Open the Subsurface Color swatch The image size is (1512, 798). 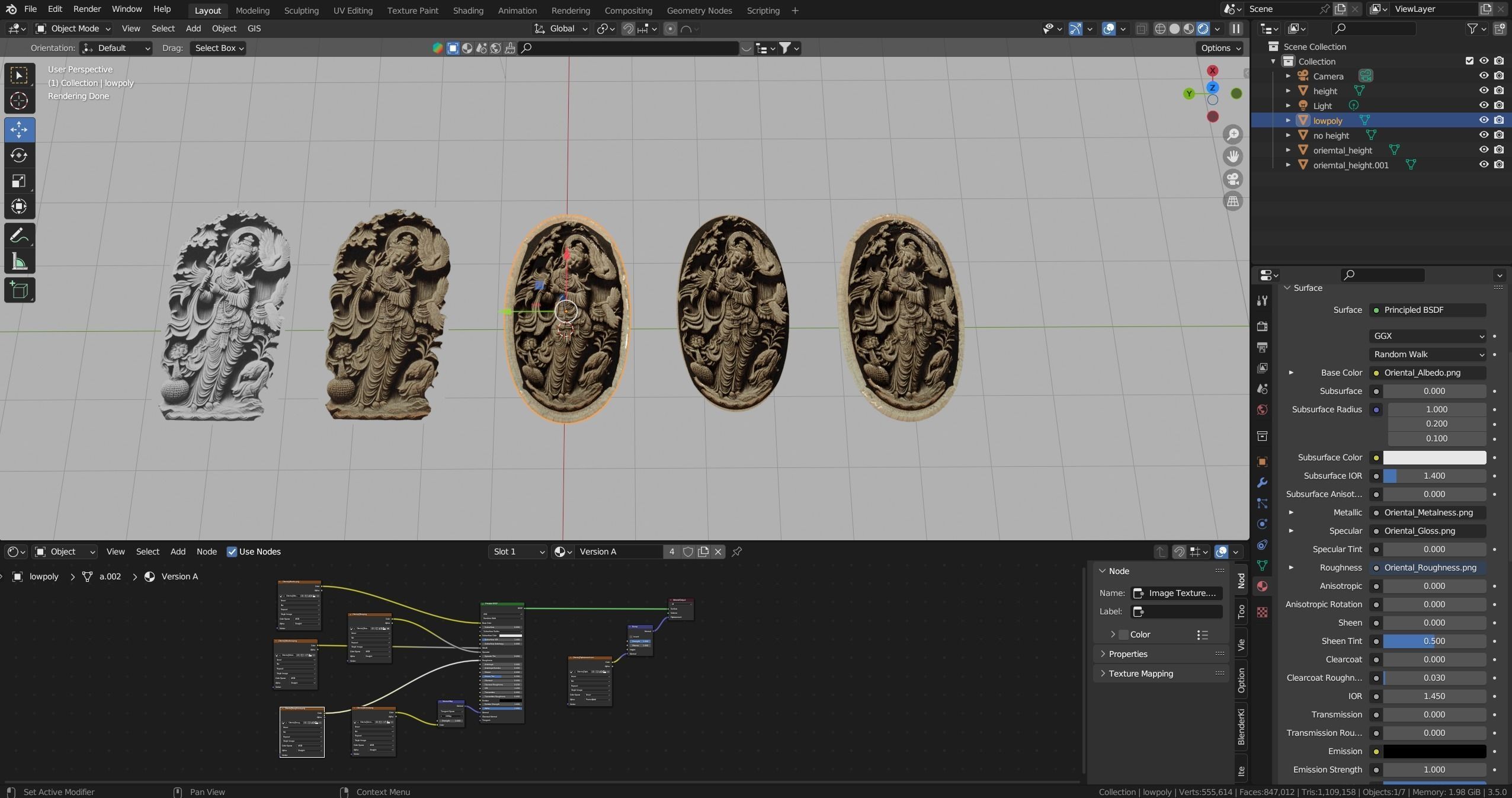(1434, 457)
